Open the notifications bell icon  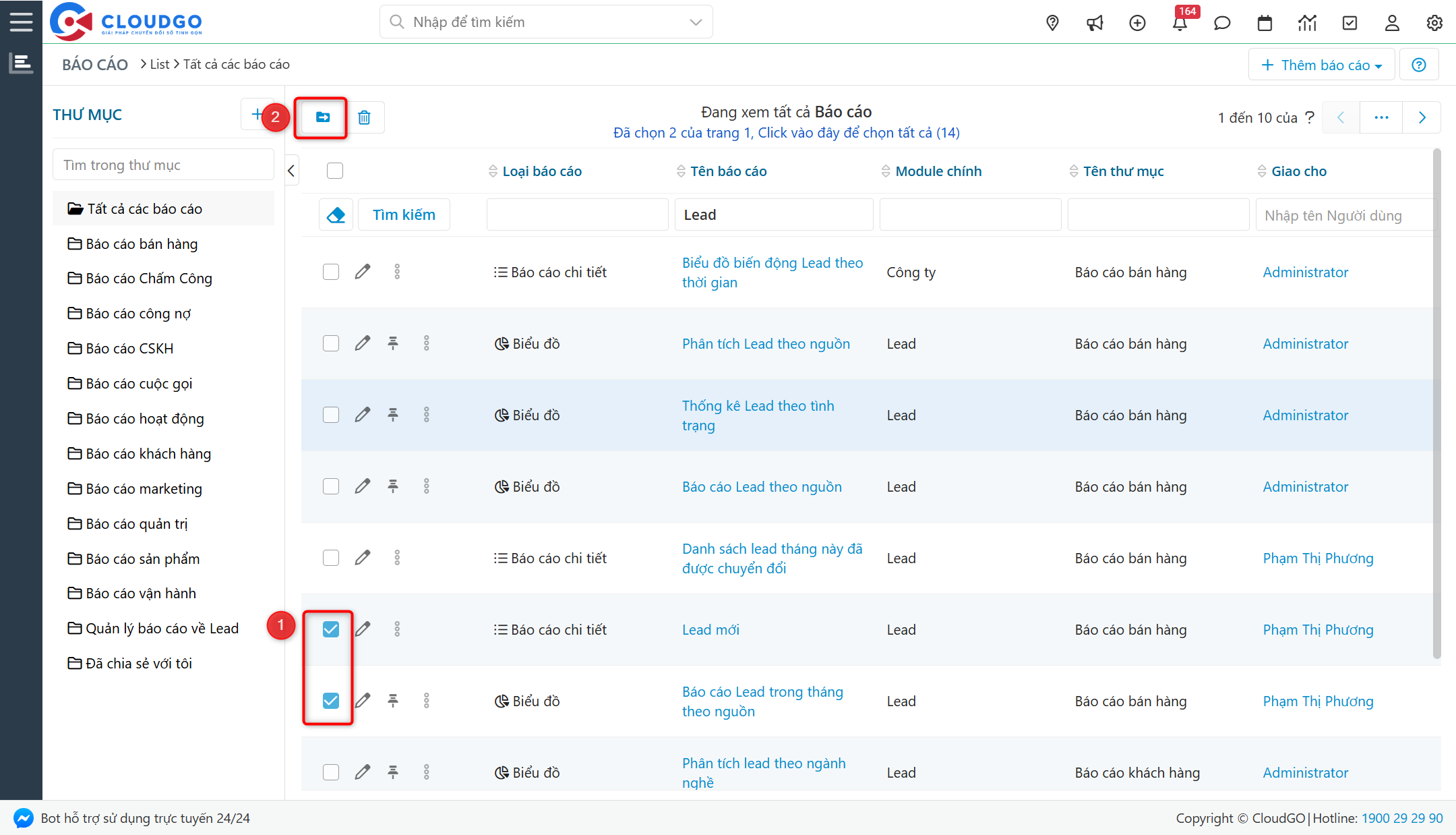pyautogui.click(x=1180, y=23)
